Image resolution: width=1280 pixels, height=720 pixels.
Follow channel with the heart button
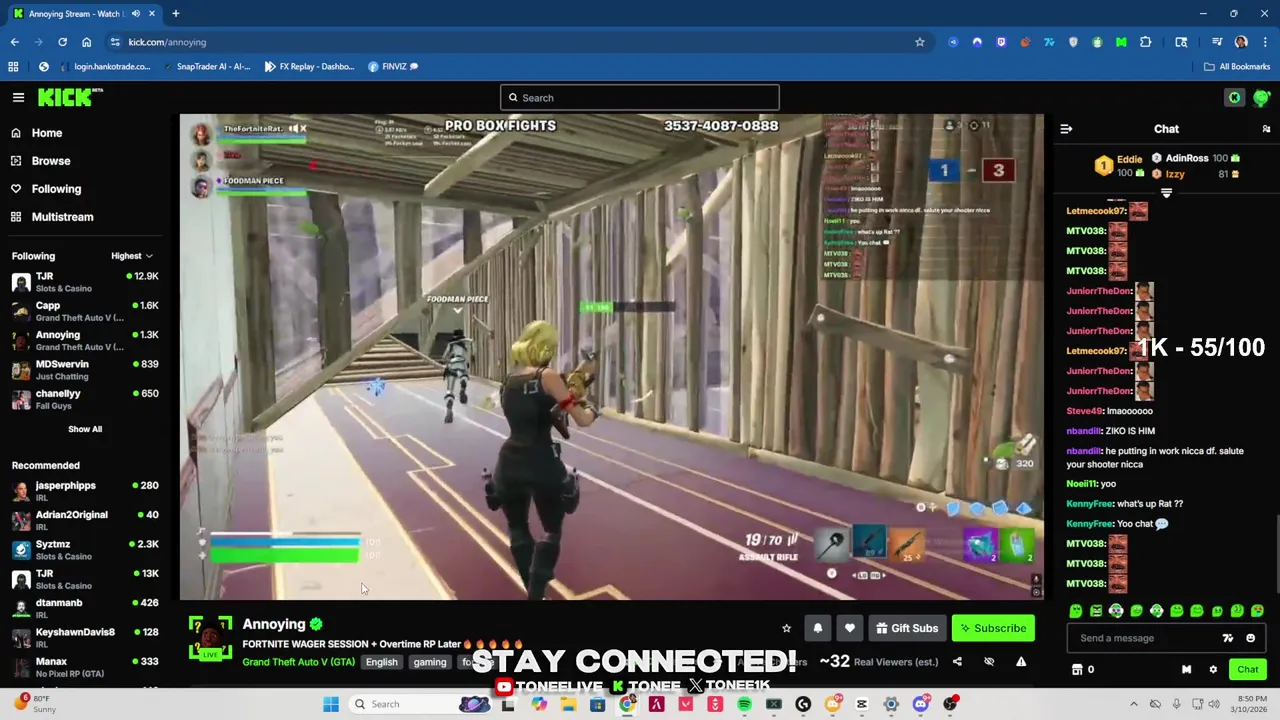point(849,628)
